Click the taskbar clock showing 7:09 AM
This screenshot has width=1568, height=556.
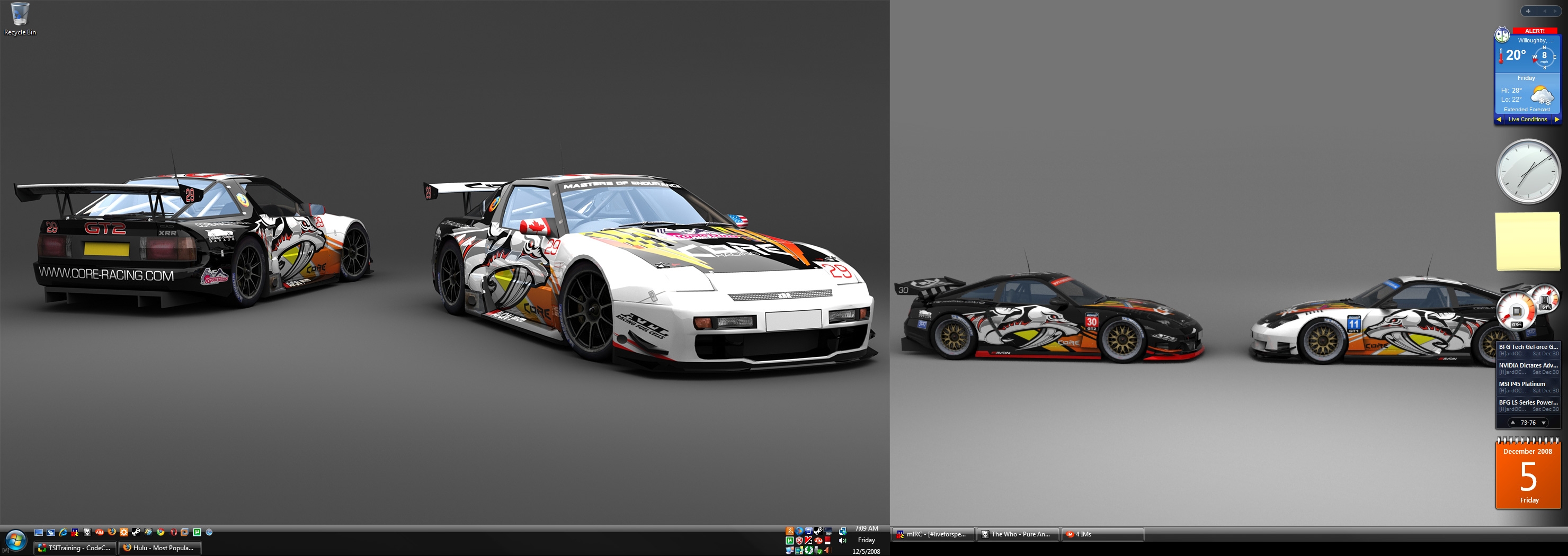pyautogui.click(x=866, y=528)
